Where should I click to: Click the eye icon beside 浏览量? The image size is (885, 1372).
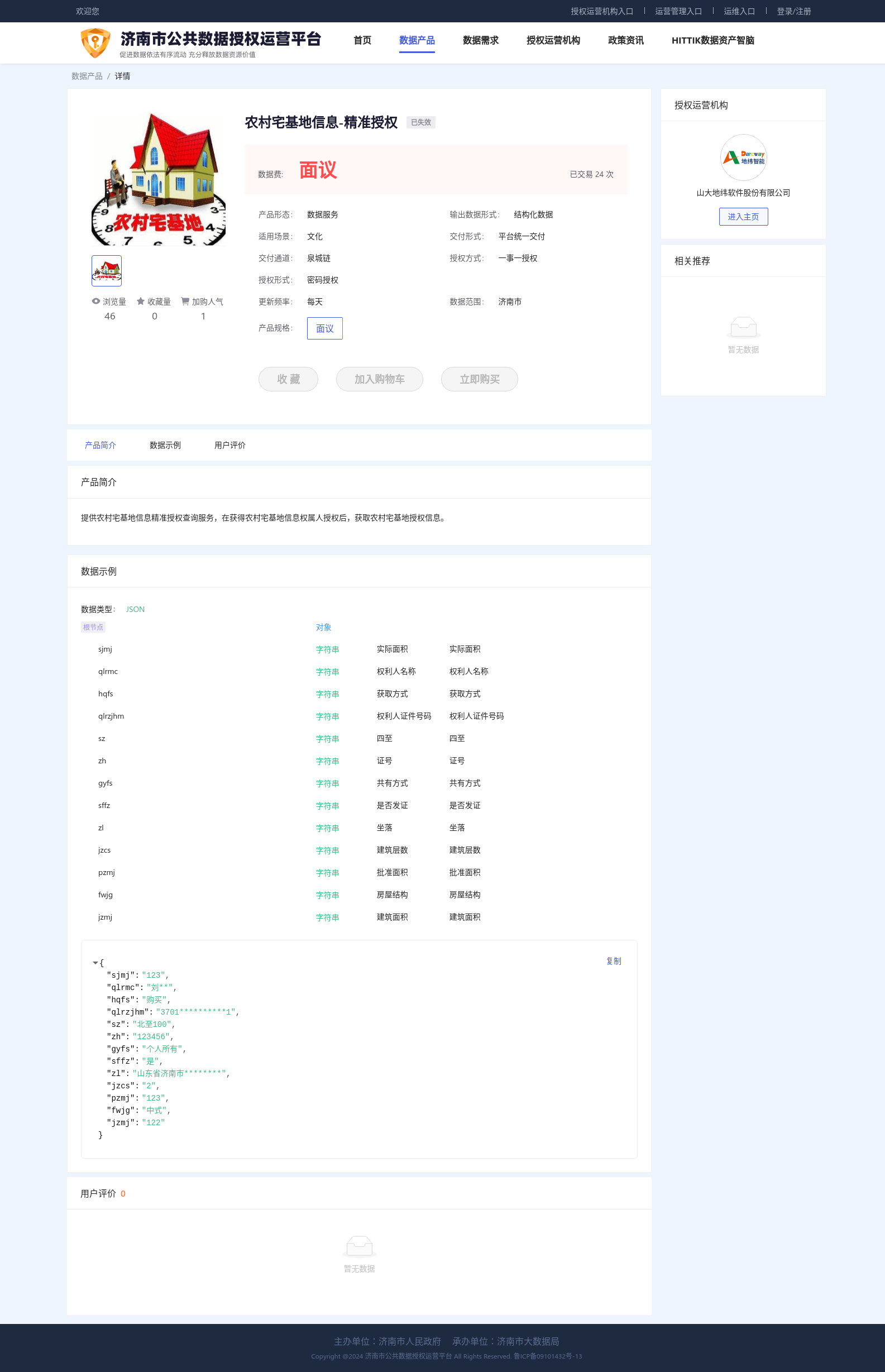point(96,301)
